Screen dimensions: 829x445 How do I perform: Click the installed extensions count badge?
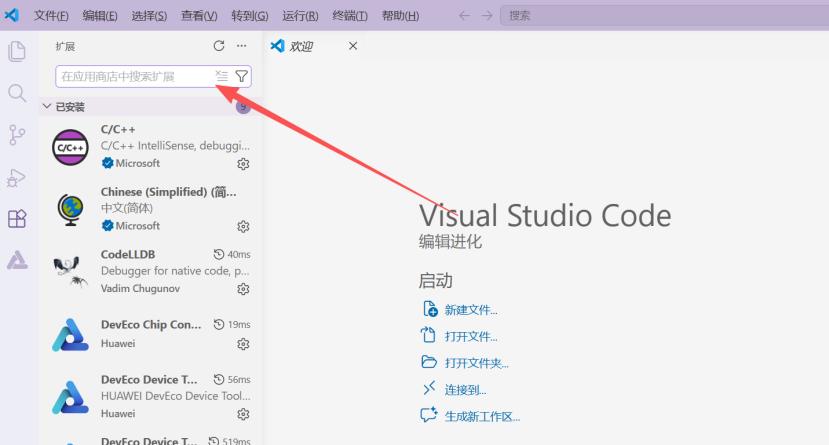click(243, 107)
